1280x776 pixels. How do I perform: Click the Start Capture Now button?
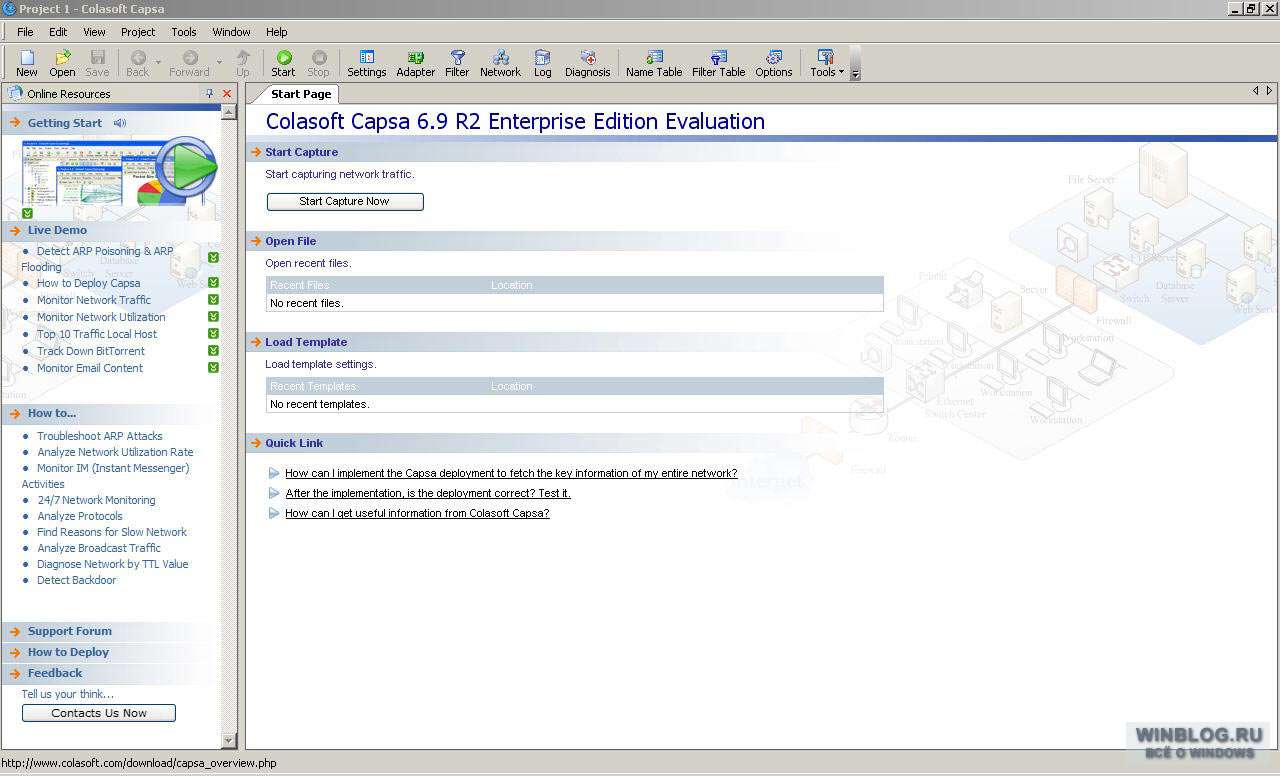pos(345,201)
